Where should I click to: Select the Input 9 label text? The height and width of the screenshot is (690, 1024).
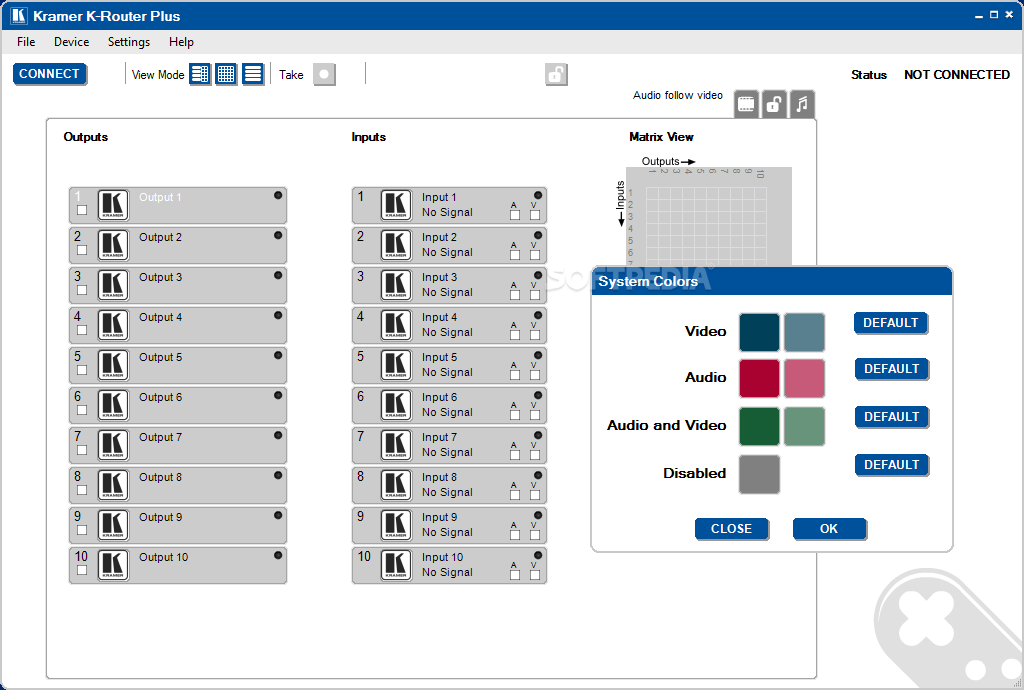[440, 517]
